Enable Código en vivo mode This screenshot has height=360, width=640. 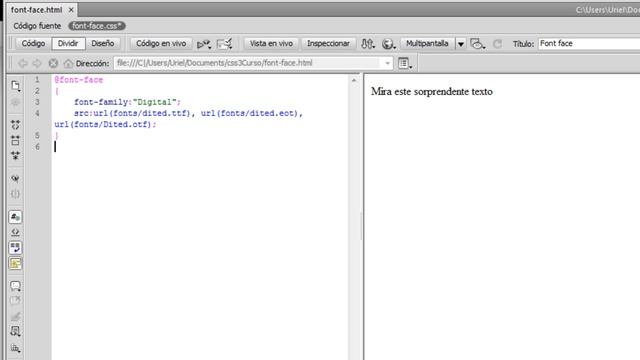[x=161, y=43]
